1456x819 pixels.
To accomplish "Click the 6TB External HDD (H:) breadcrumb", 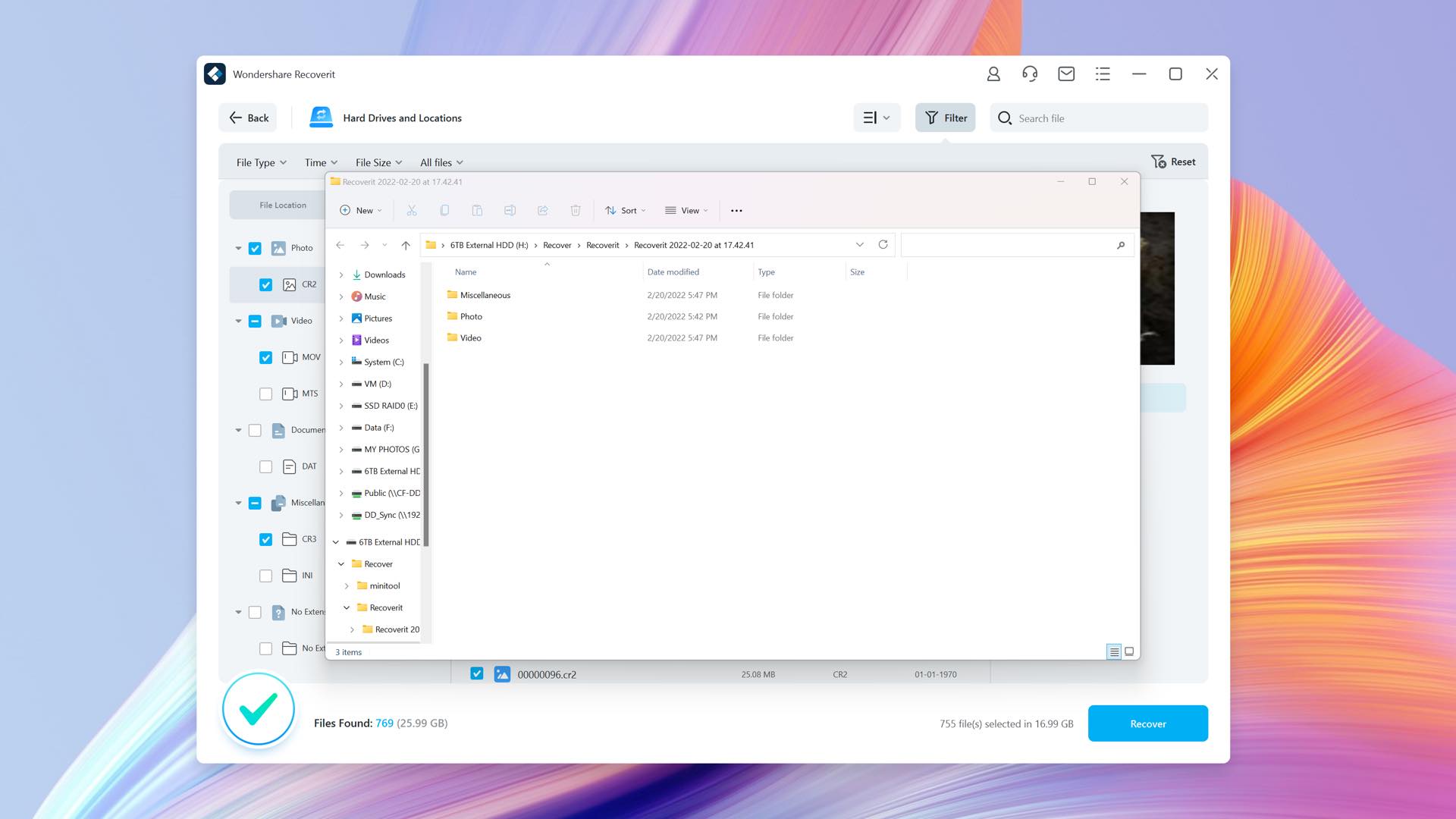I will 489,245.
